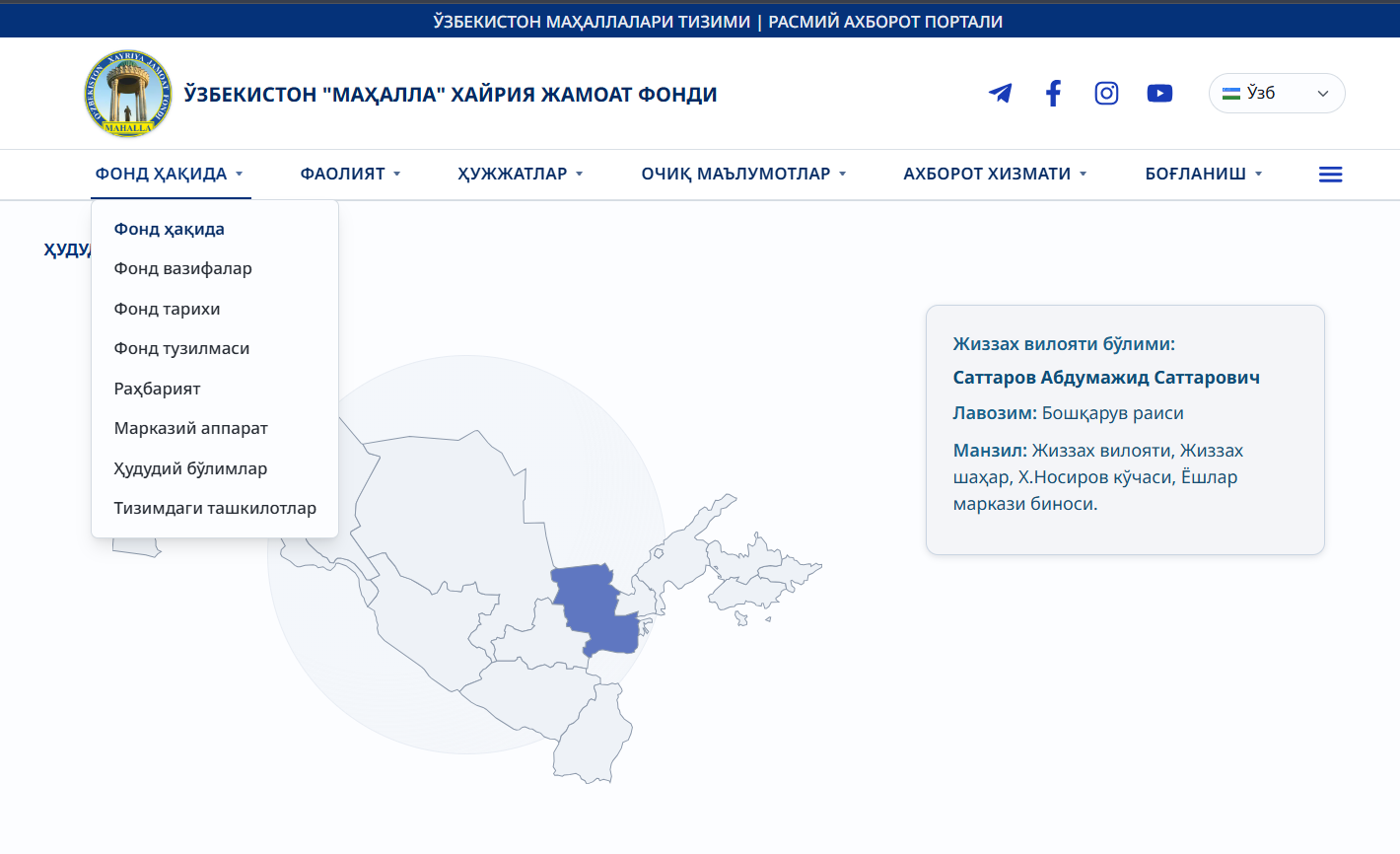Click the highlighted blue Jizzakh region on map
The width and height of the screenshot is (1400, 854).
pyautogui.click(x=595, y=609)
